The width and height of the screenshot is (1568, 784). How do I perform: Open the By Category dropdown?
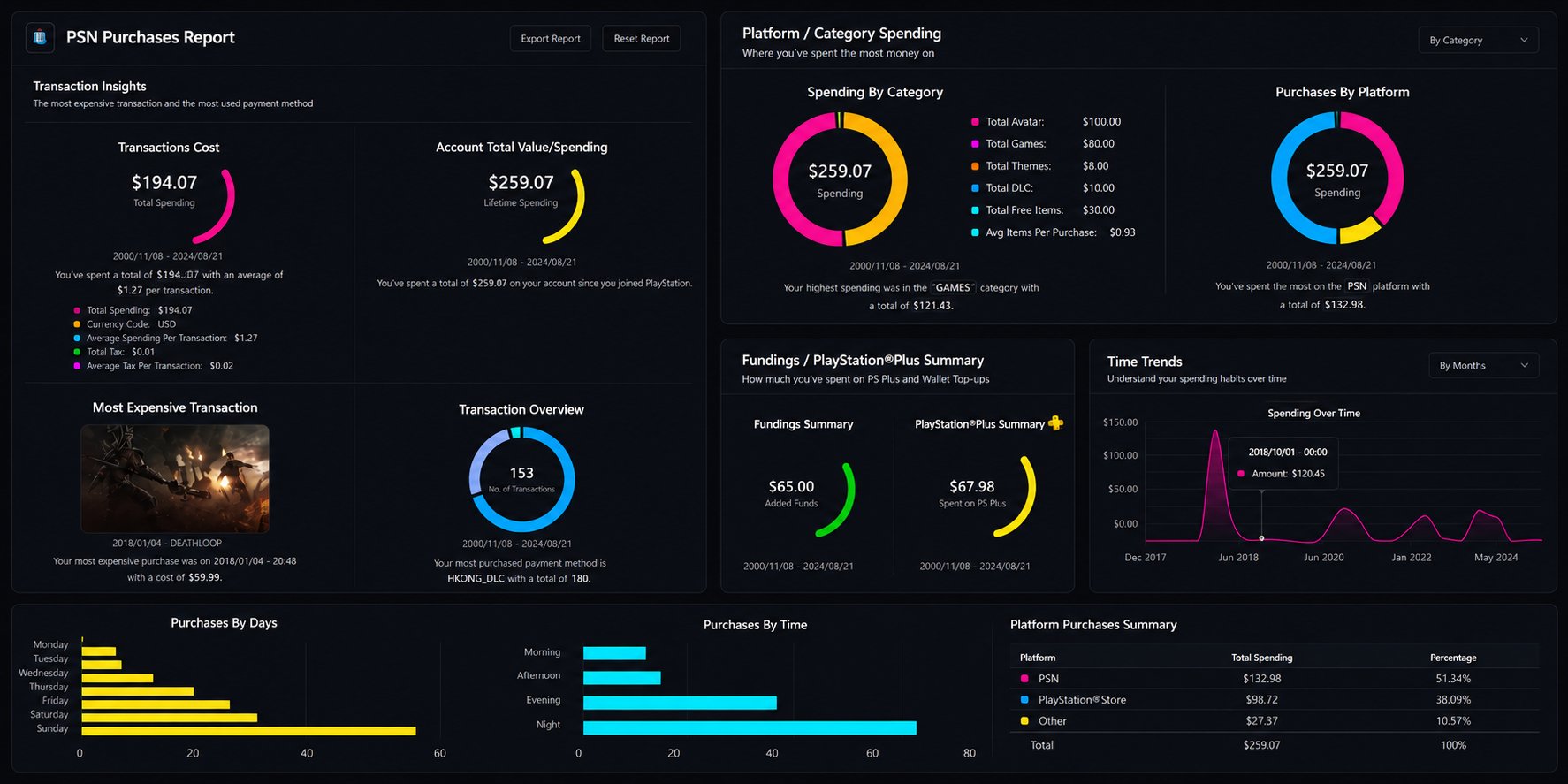coord(1478,40)
